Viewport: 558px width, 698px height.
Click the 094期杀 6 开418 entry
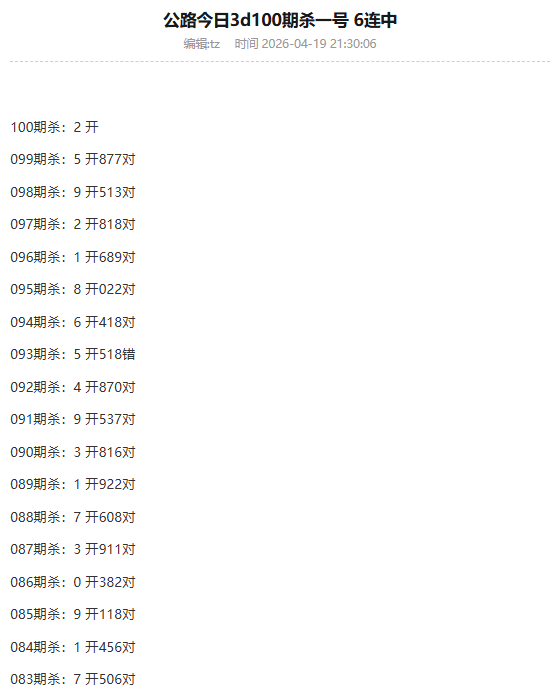tap(73, 322)
